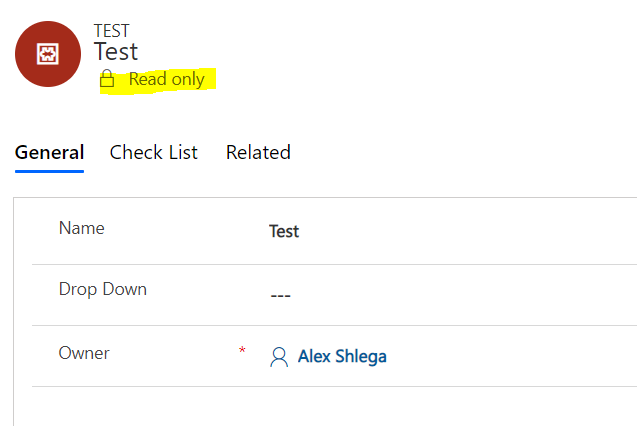Open the Alex Shlega owner link

coord(342,357)
